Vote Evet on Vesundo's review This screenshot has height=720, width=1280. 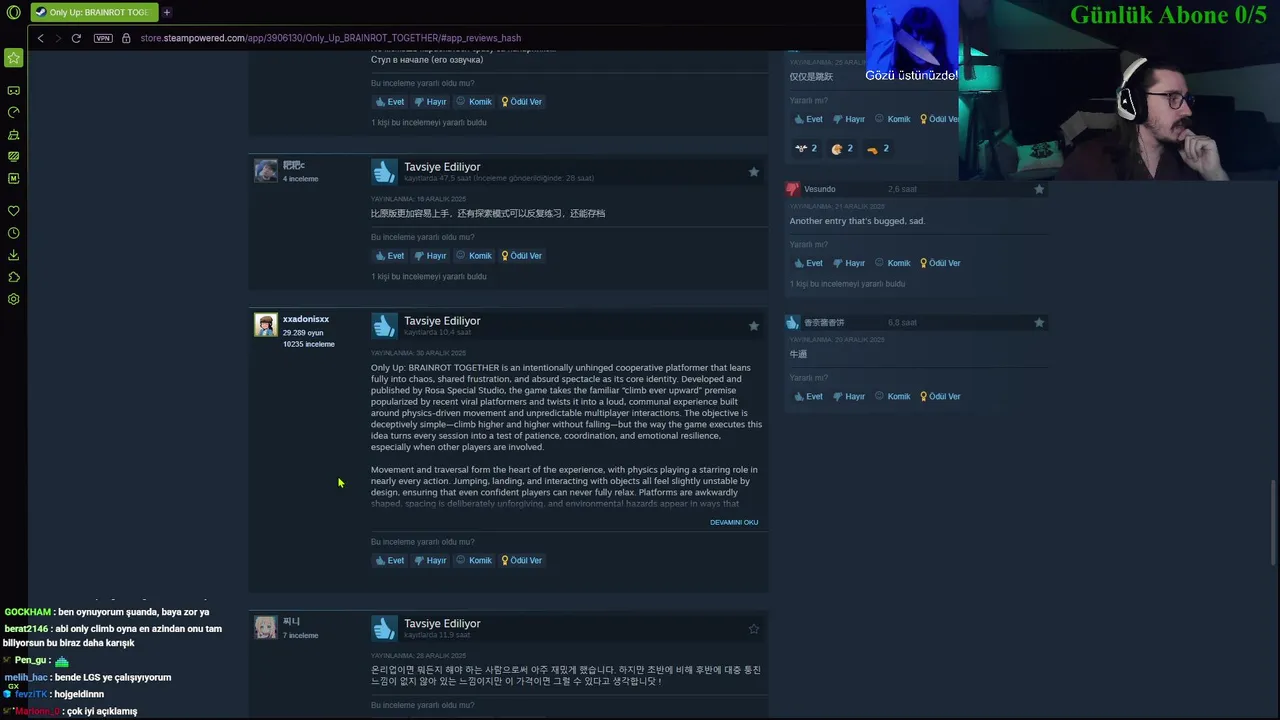(x=808, y=264)
